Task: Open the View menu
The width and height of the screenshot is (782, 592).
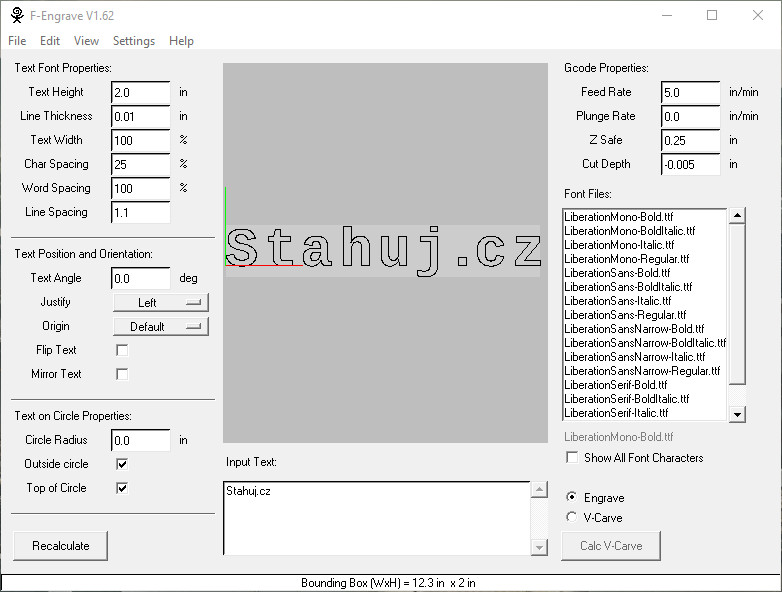Action: coord(86,41)
